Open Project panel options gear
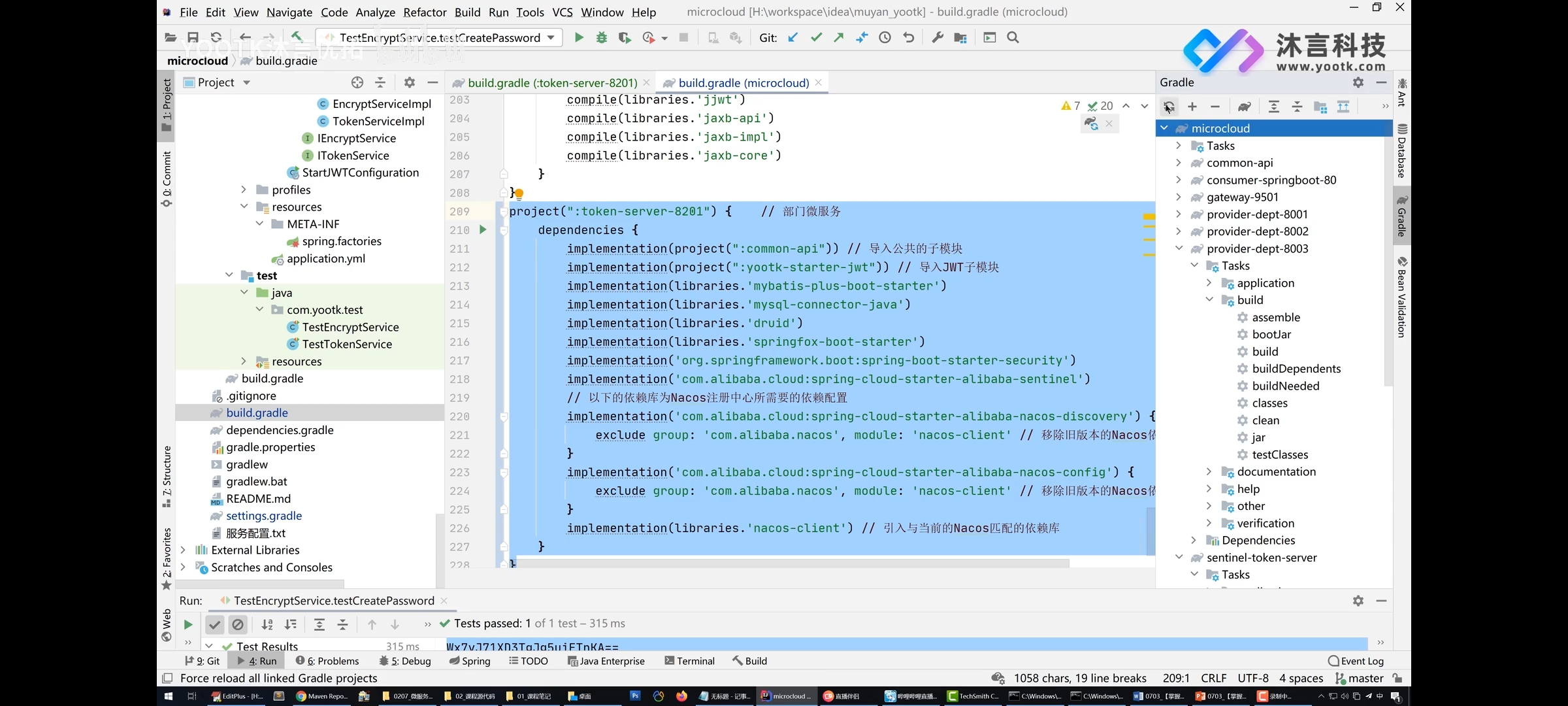This screenshot has width=1568, height=706. (409, 82)
